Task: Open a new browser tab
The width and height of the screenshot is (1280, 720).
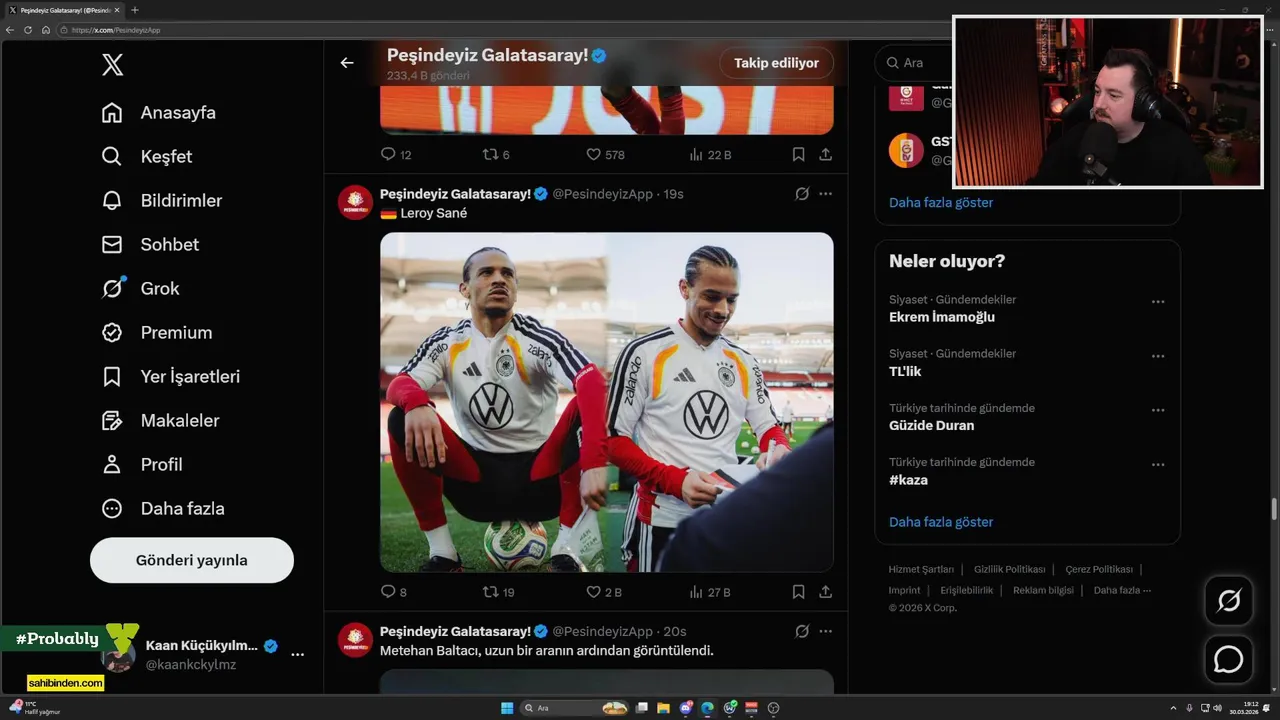Action: pos(135,10)
